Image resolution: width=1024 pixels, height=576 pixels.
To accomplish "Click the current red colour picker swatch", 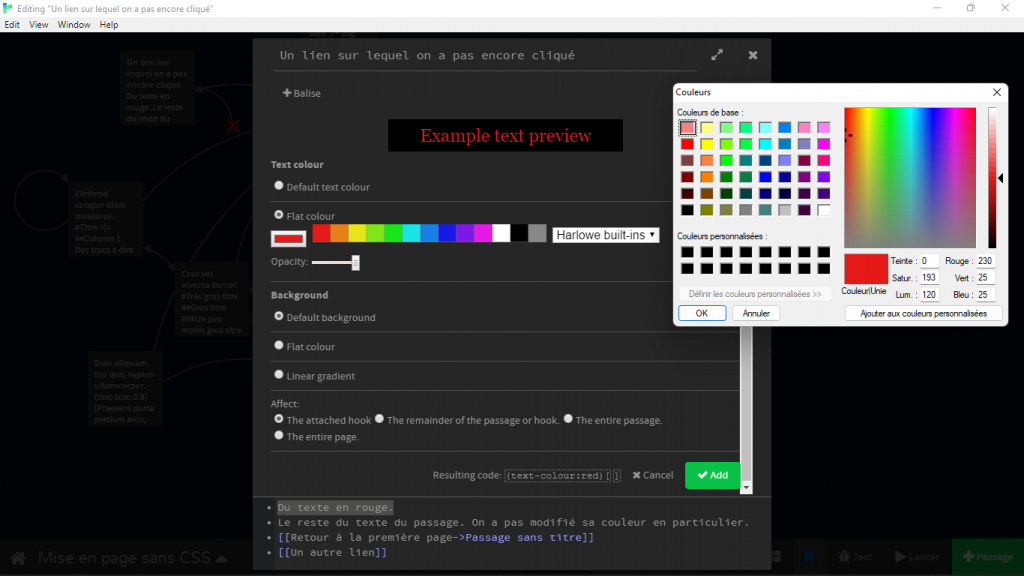I will [289, 238].
